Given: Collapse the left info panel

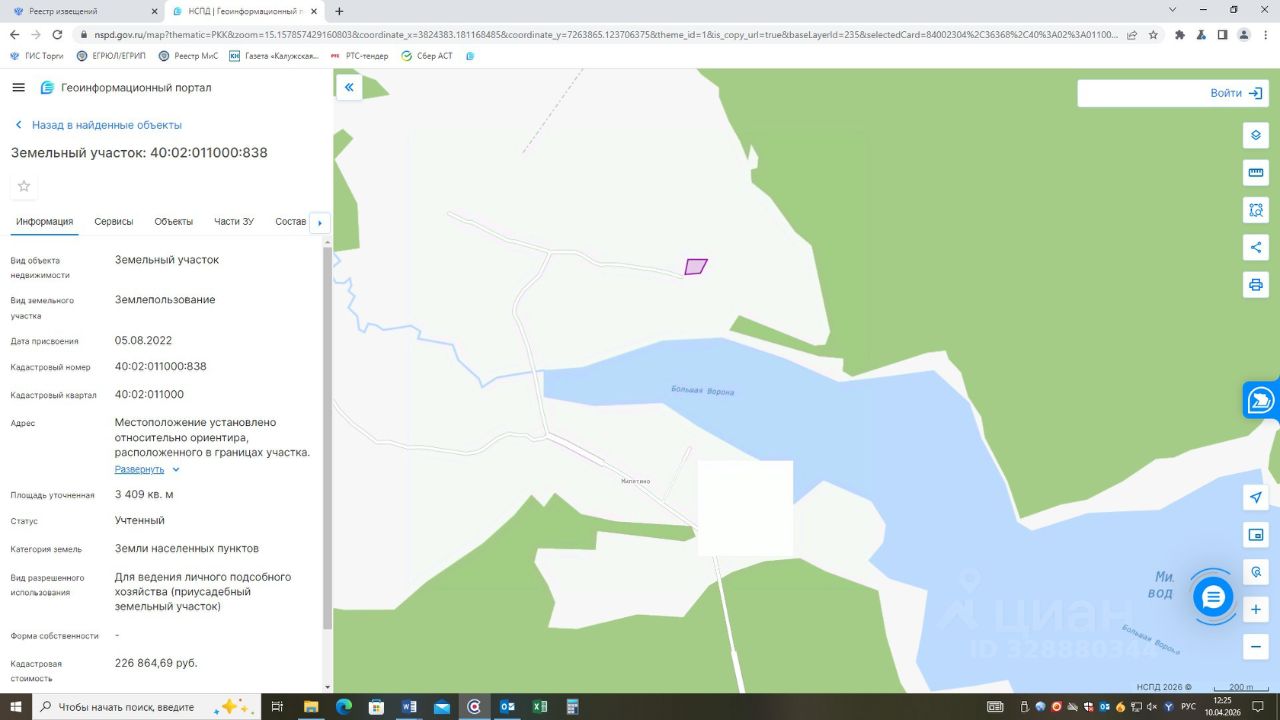Looking at the screenshot, I should click(x=349, y=88).
